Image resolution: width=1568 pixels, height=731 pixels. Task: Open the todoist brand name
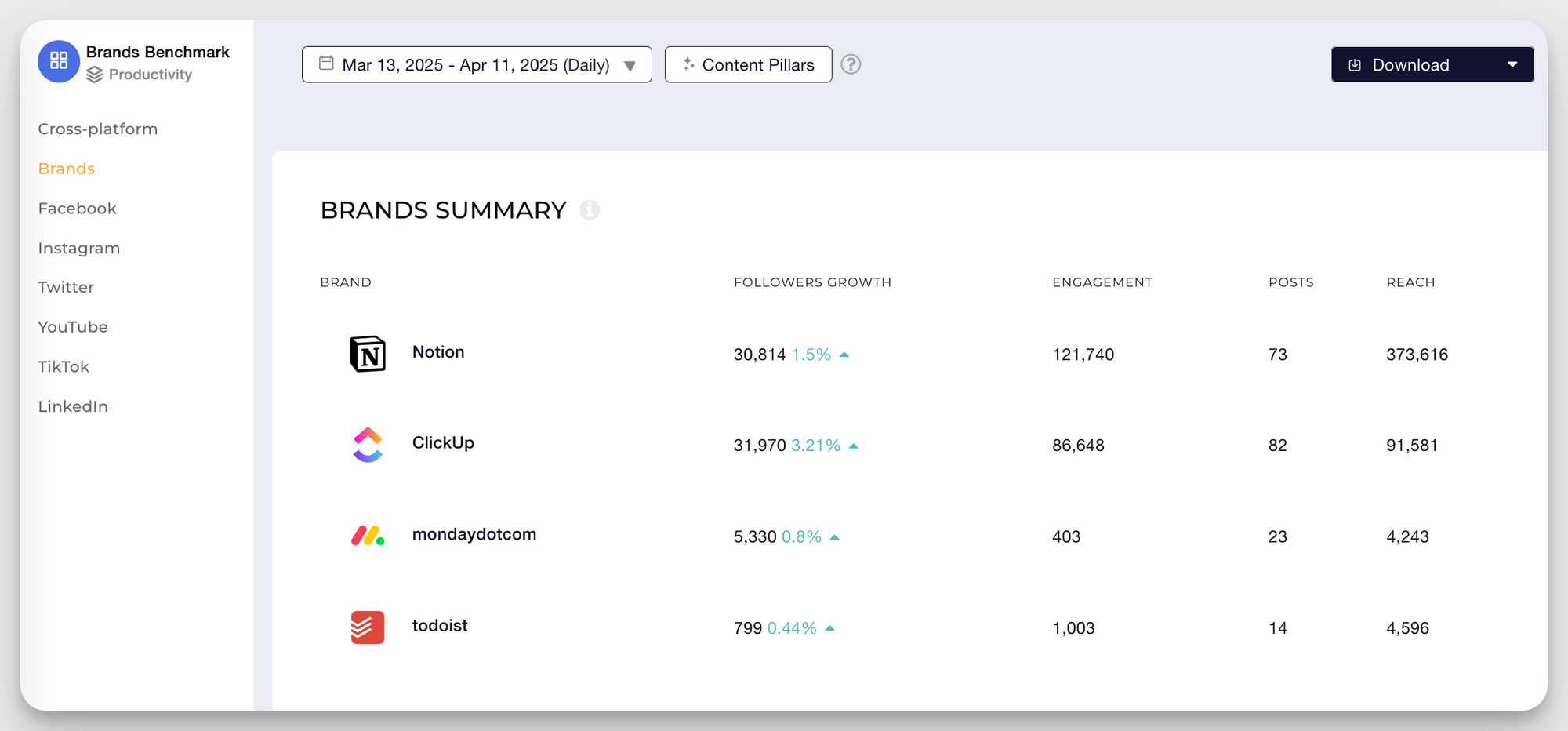tap(440, 626)
